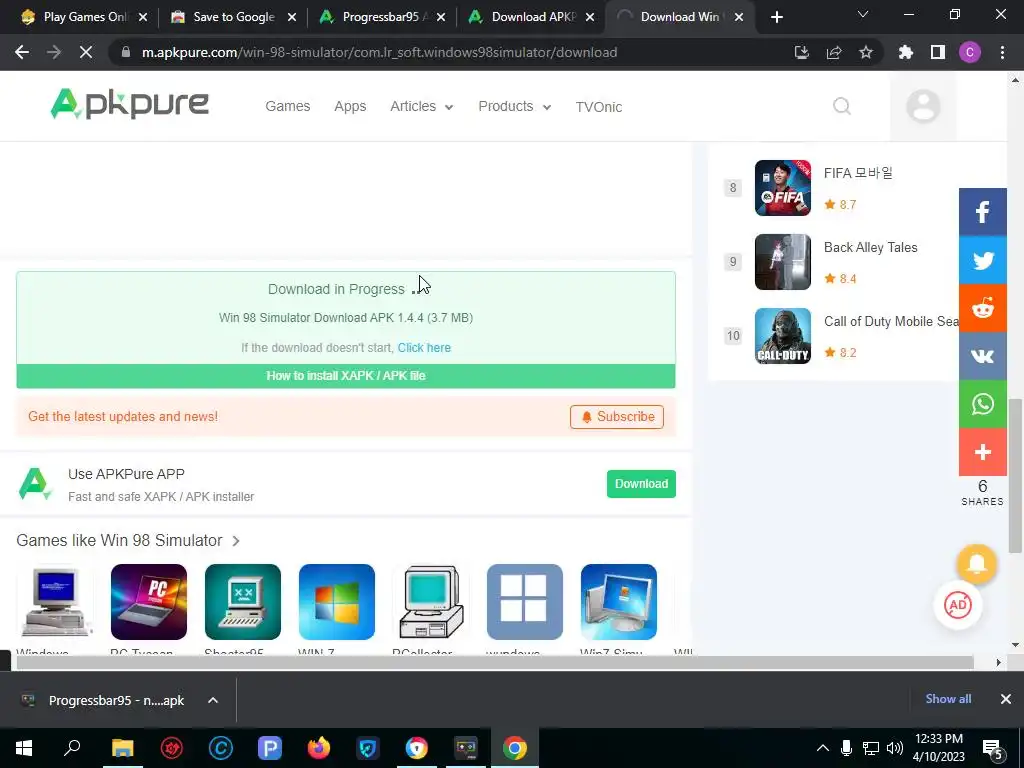
Task: Open File Explorer from taskbar
Action: point(122,748)
